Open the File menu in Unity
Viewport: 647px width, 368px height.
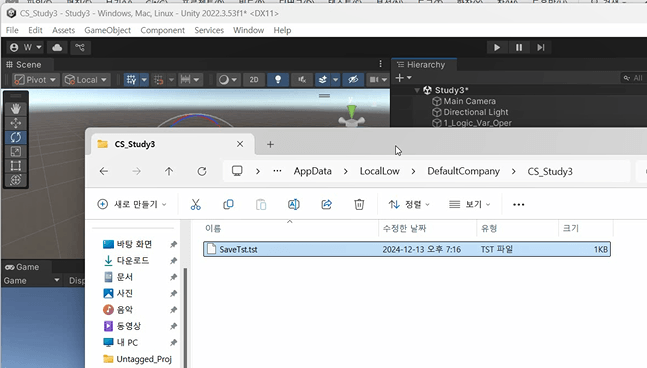tap(12, 30)
